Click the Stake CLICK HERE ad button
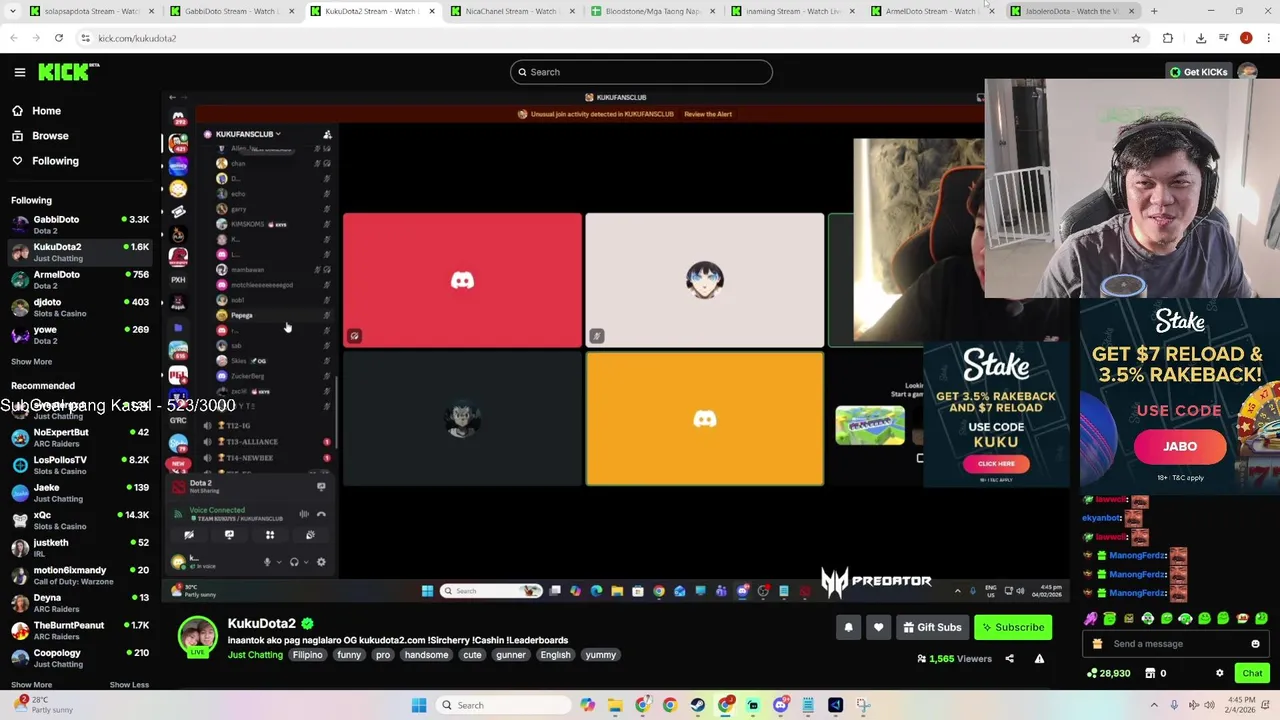Viewport: 1280px width, 720px height. click(996, 464)
